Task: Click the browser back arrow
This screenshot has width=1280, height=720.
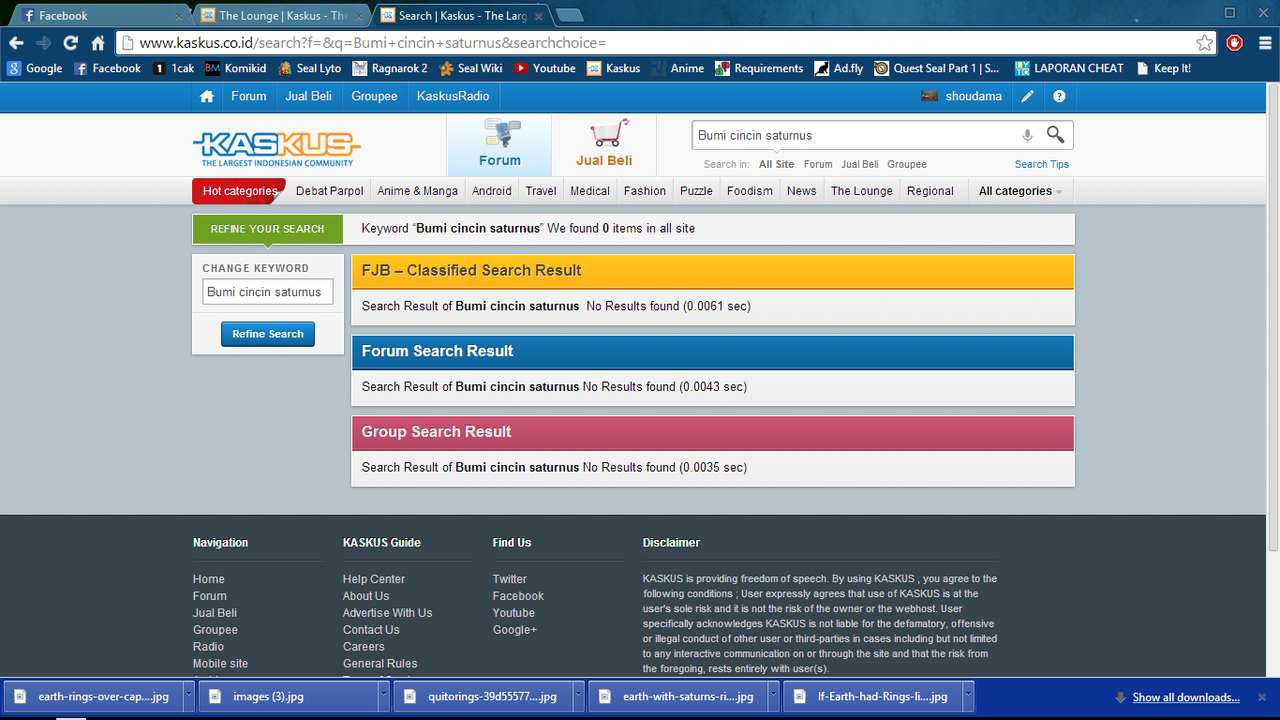Action: [x=16, y=43]
